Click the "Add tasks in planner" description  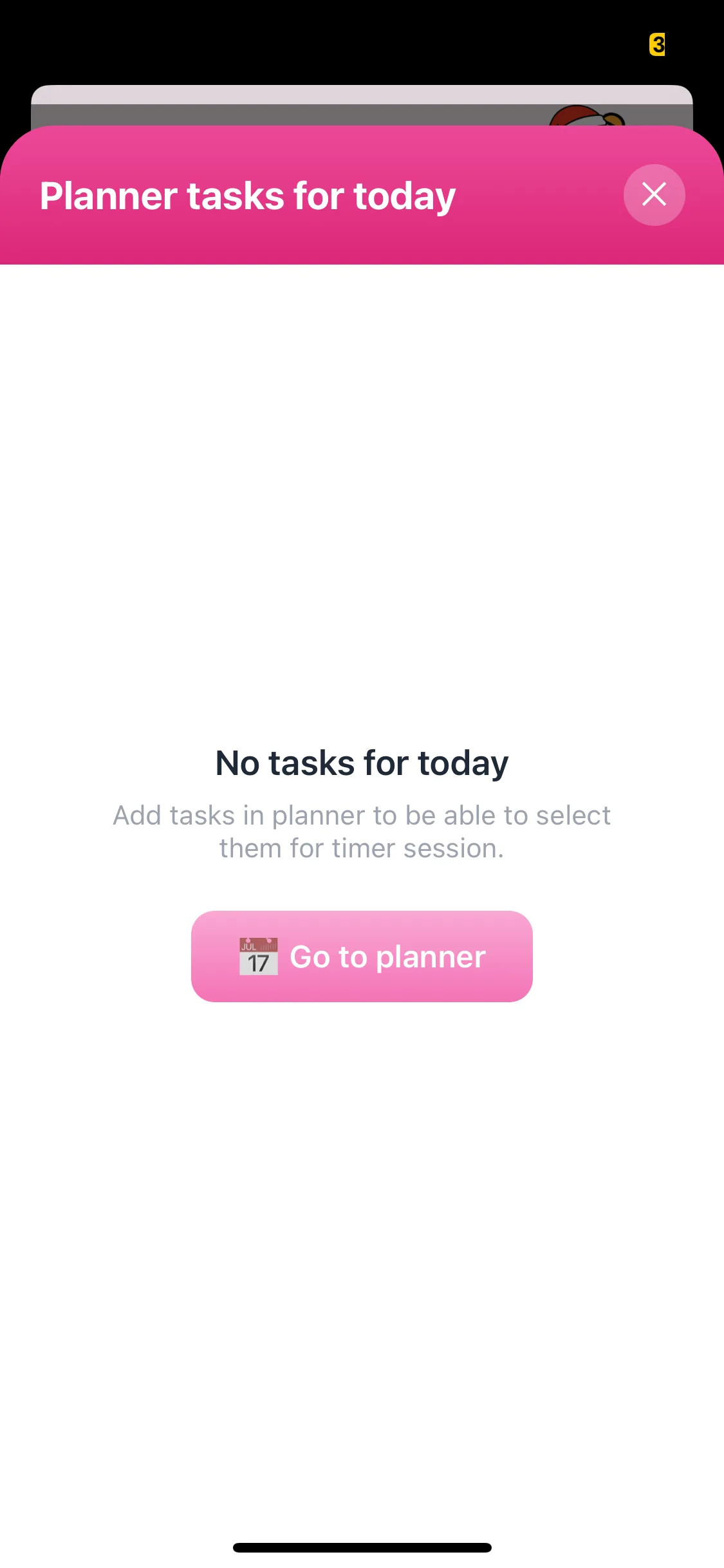[362, 816]
